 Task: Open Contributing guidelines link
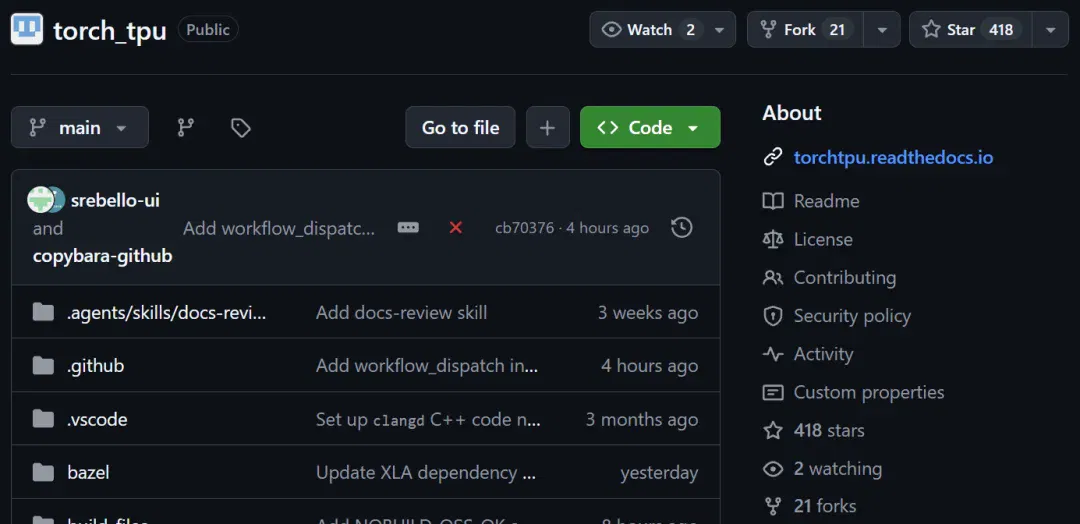pos(845,278)
